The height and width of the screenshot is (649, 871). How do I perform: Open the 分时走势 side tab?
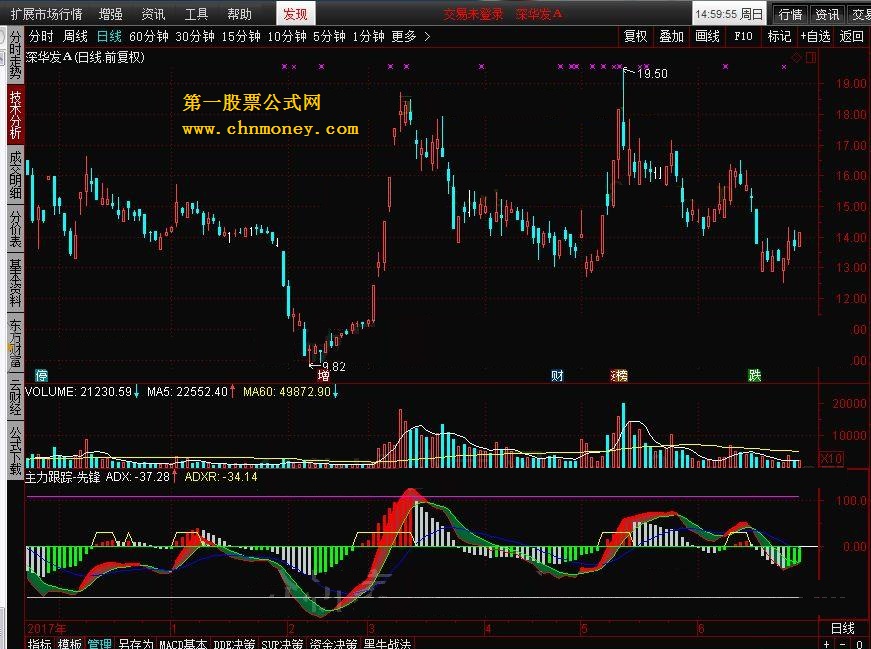click(x=15, y=54)
